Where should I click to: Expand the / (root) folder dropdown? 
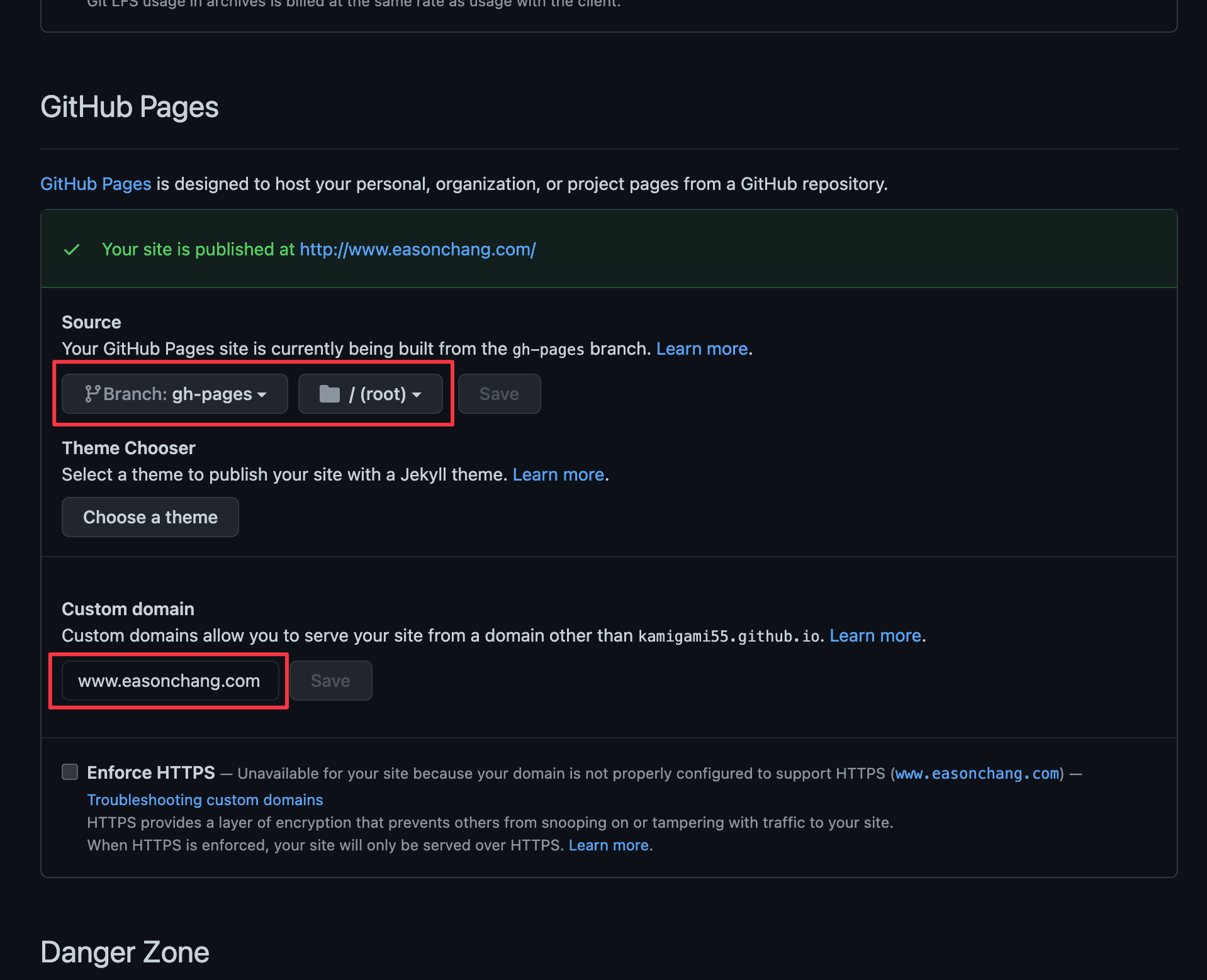[370, 394]
